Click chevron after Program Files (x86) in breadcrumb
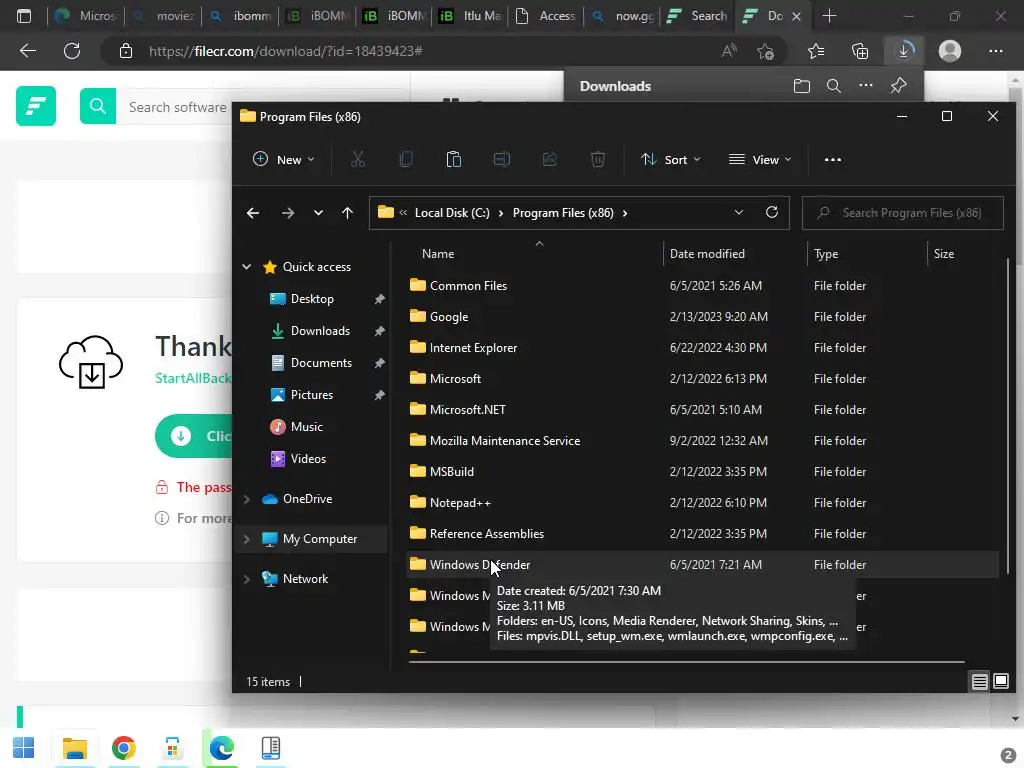The width and height of the screenshot is (1024, 768). (625, 213)
